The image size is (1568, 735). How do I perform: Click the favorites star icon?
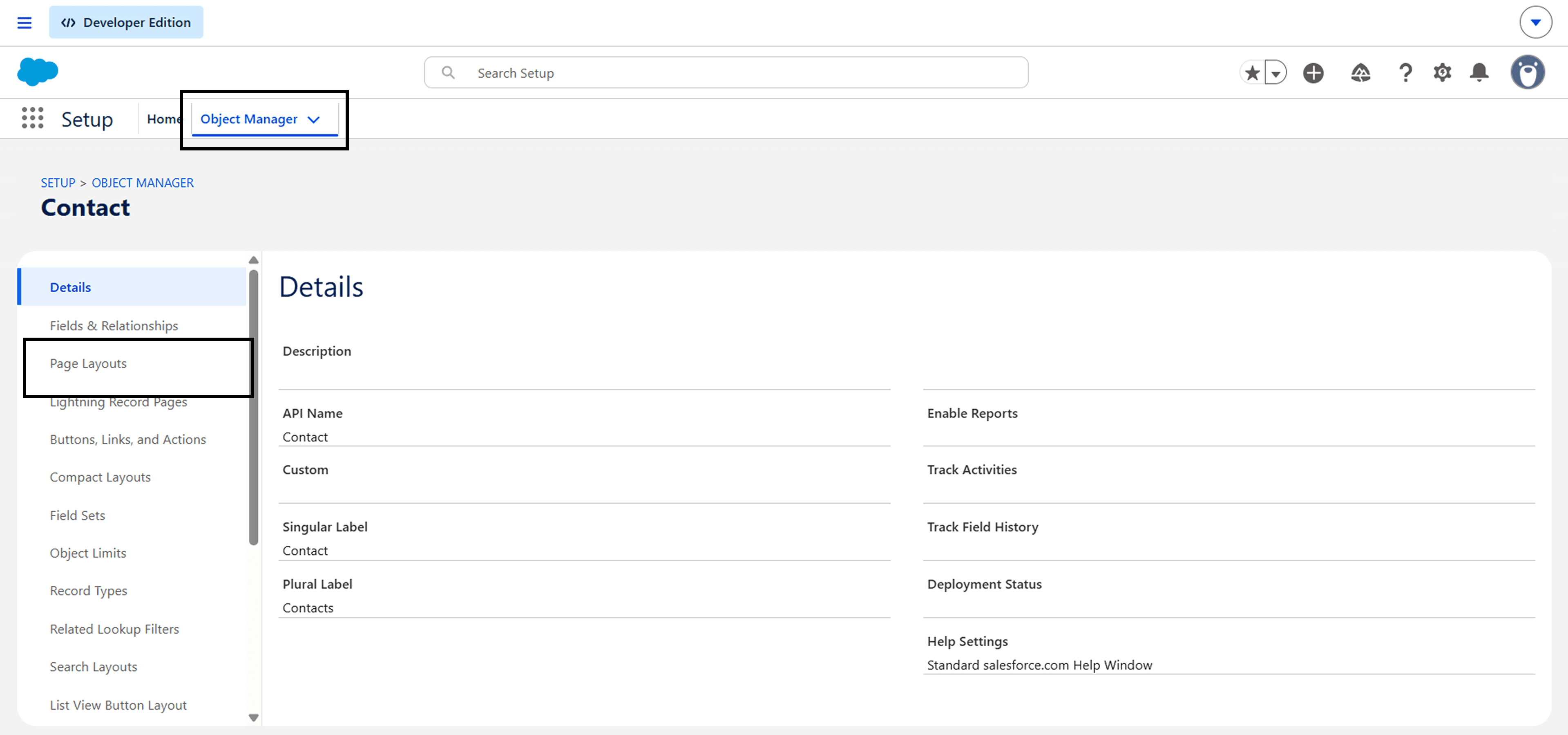coord(1252,73)
